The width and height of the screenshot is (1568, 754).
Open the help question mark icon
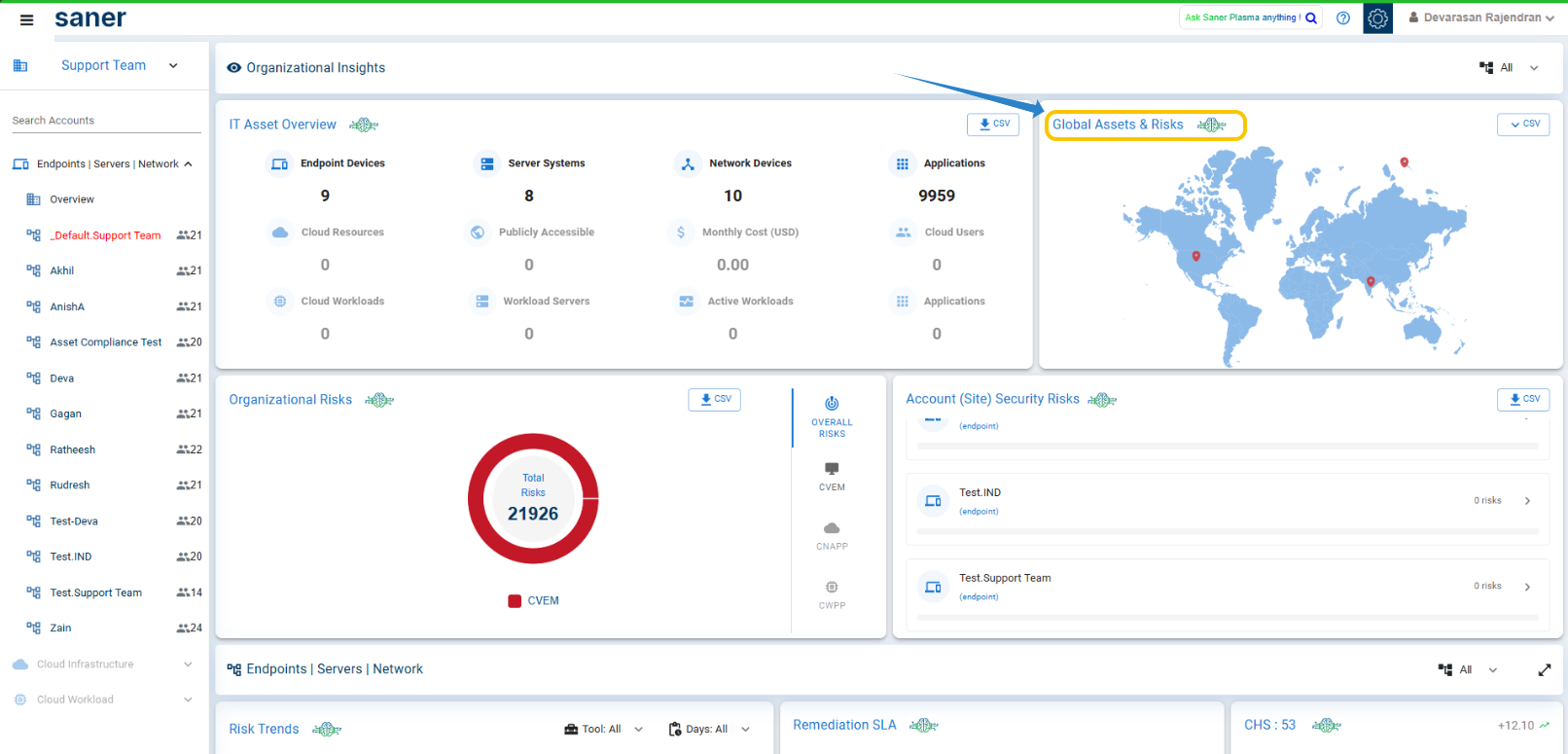[x=1343, y=18]
